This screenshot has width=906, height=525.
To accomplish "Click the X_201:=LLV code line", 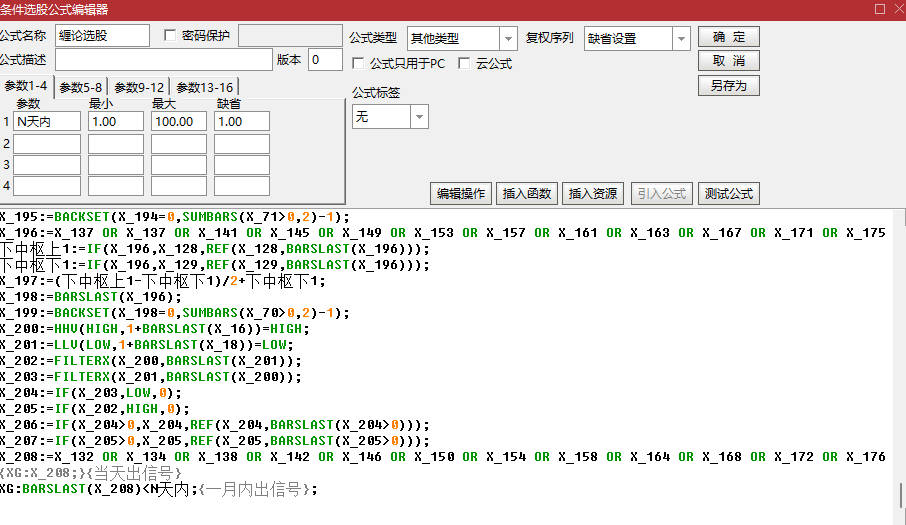I will coord(147,345).
